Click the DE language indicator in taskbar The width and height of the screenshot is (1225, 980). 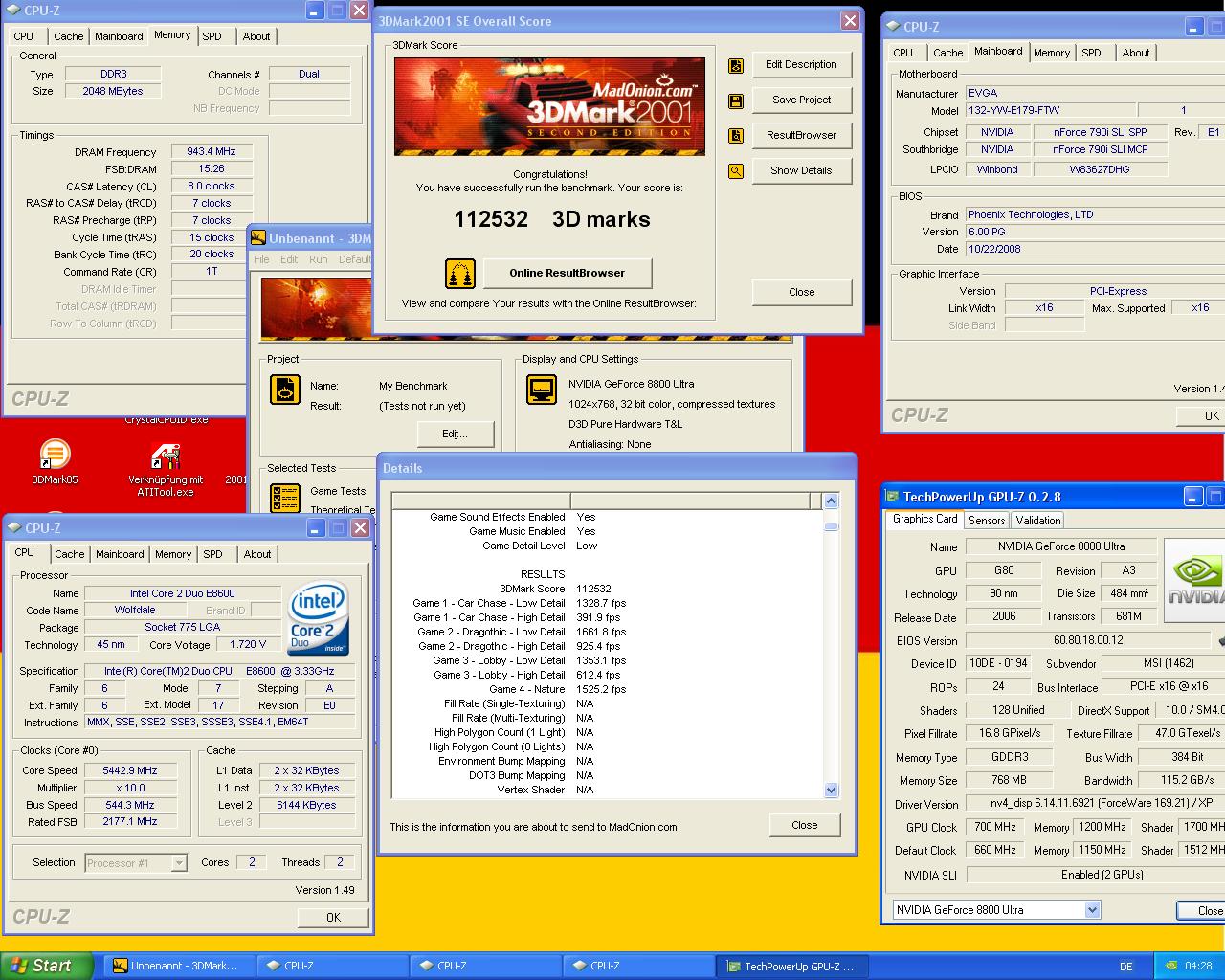coord(1126,967)
